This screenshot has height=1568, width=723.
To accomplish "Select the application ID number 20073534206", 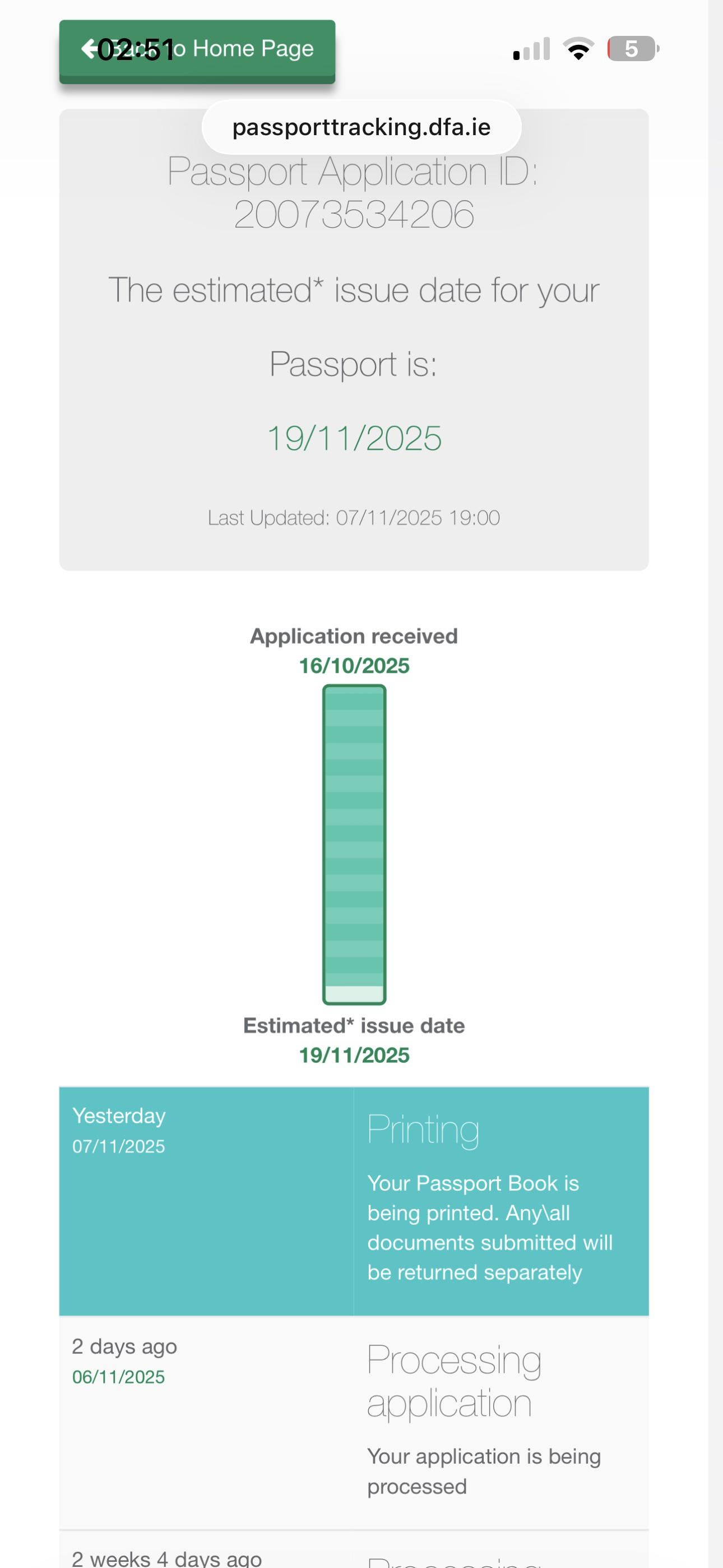I will (x=354, y=214).
